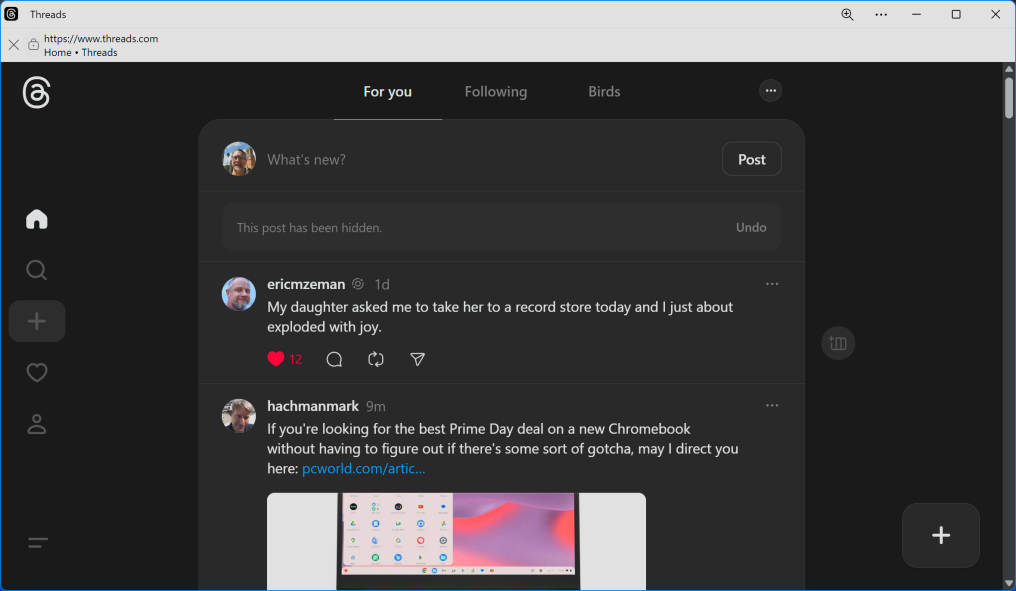Expand the feed options menu beside the Birds tab
This screenshot has width=1016, height=591.
[770, 91]
